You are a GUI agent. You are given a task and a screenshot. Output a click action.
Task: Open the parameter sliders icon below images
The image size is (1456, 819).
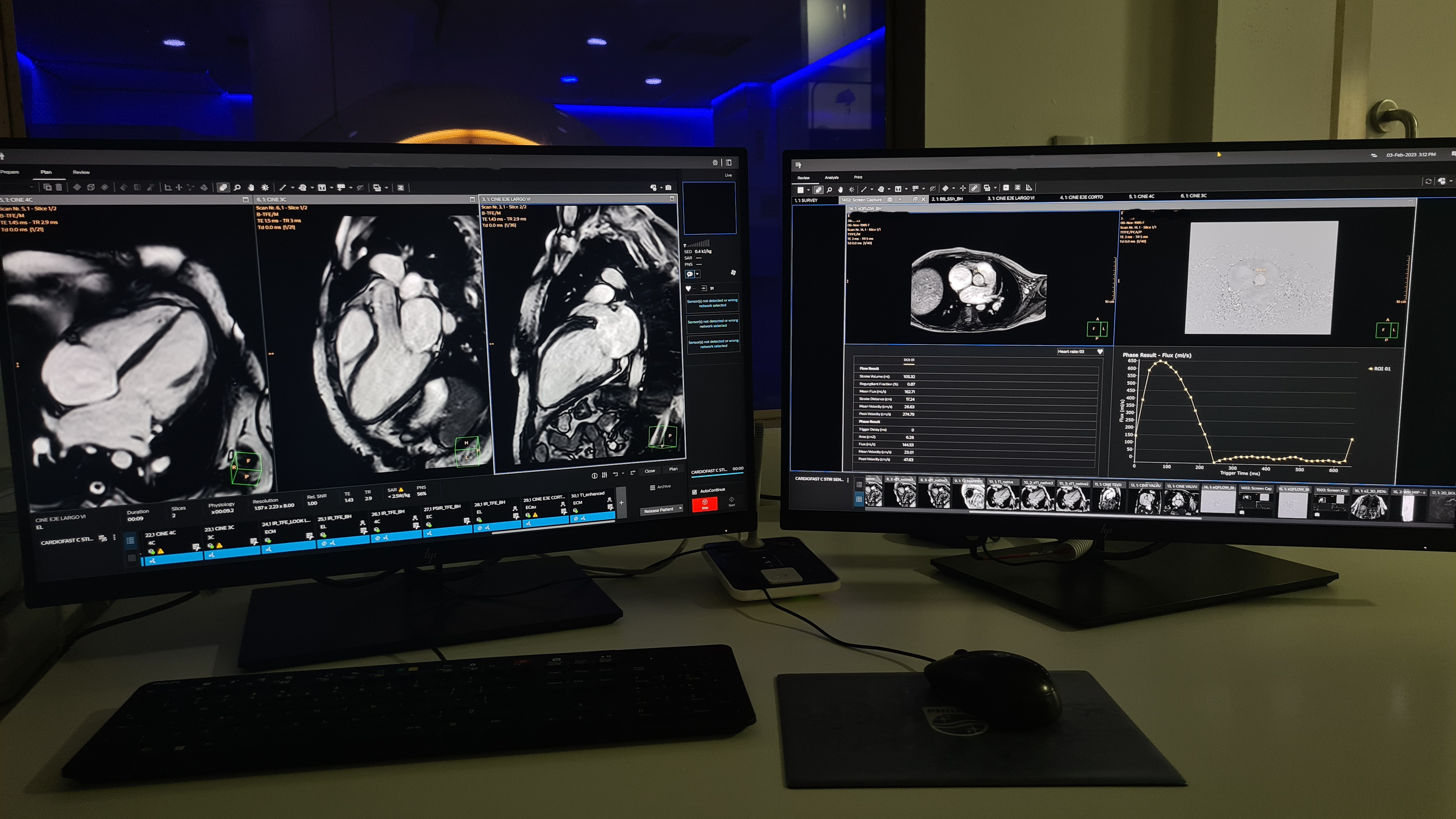pos(605,475)
